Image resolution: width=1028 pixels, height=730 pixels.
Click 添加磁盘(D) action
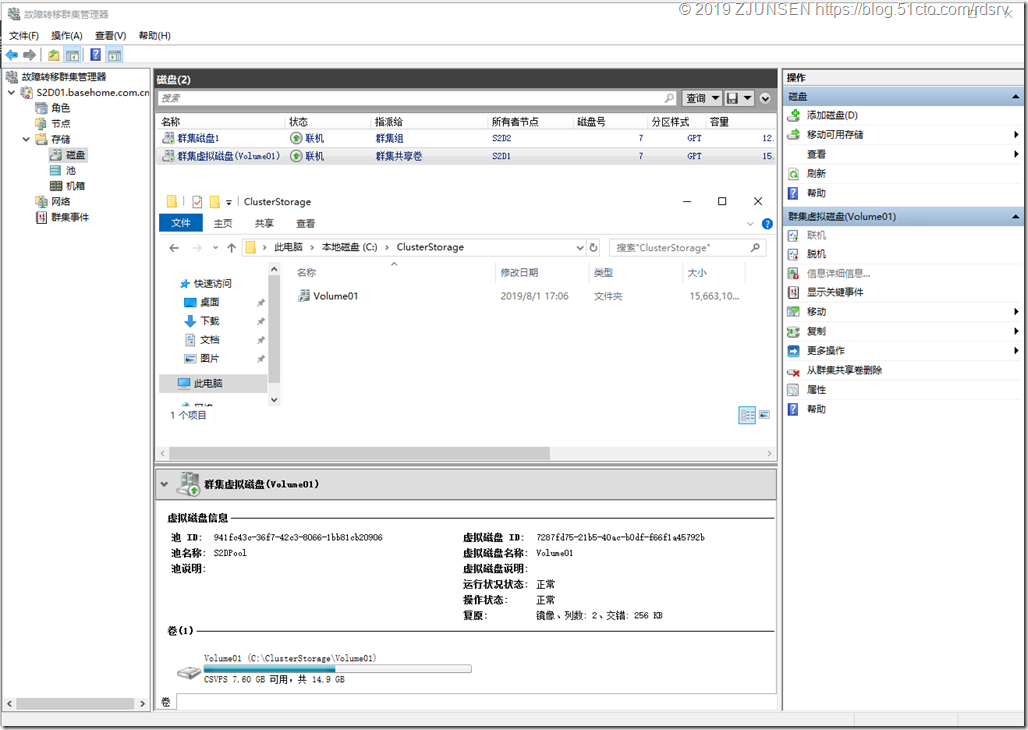click(832, 115)
